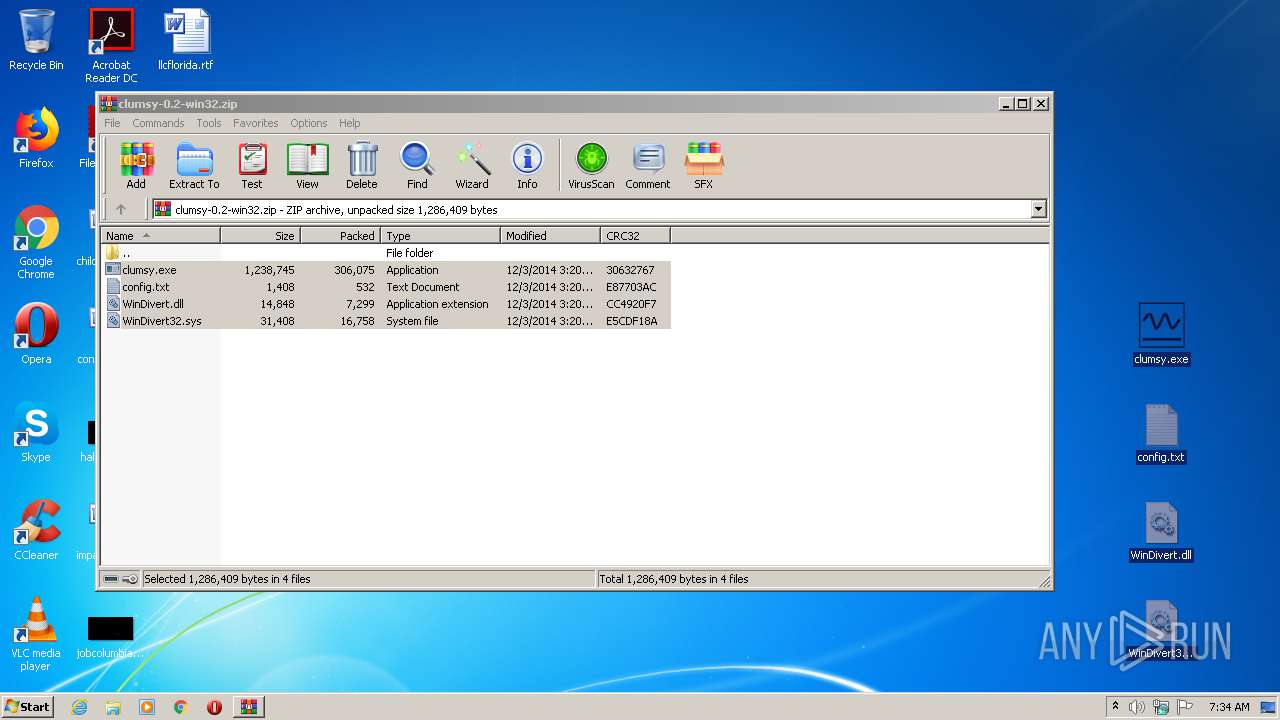The width and height of the screenshot is (1280, 720).
Task: Select the Opera desktop shortcut
Action: coord(36,334)
